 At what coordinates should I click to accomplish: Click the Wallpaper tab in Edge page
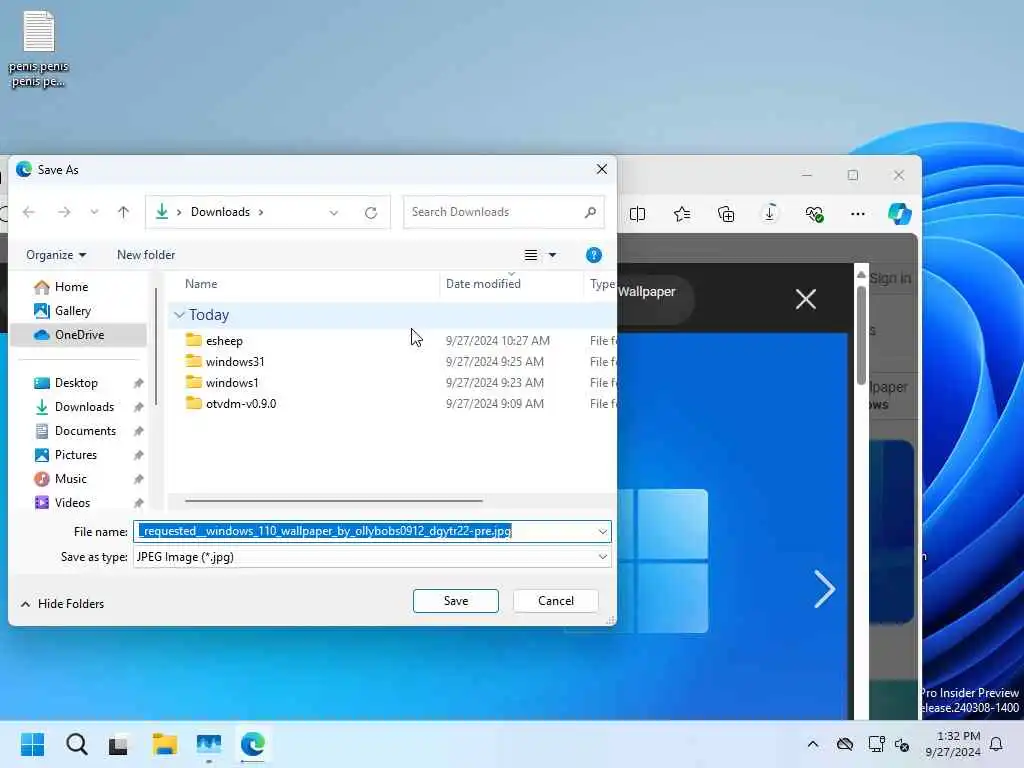(647, 292)
